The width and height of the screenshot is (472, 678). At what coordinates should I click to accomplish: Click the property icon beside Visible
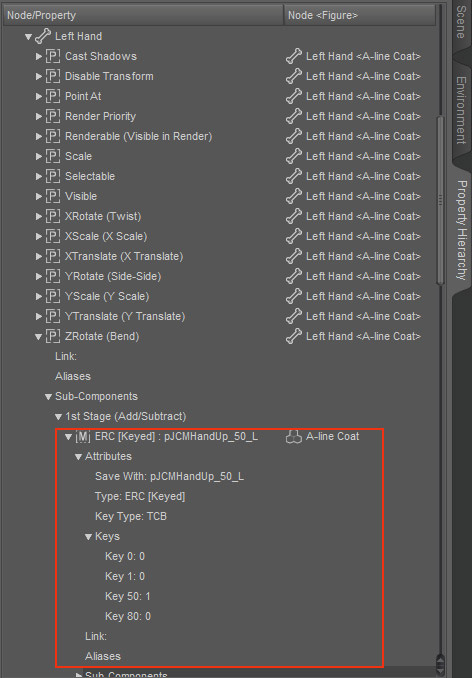pyautogui.click(x=53, y=196)
